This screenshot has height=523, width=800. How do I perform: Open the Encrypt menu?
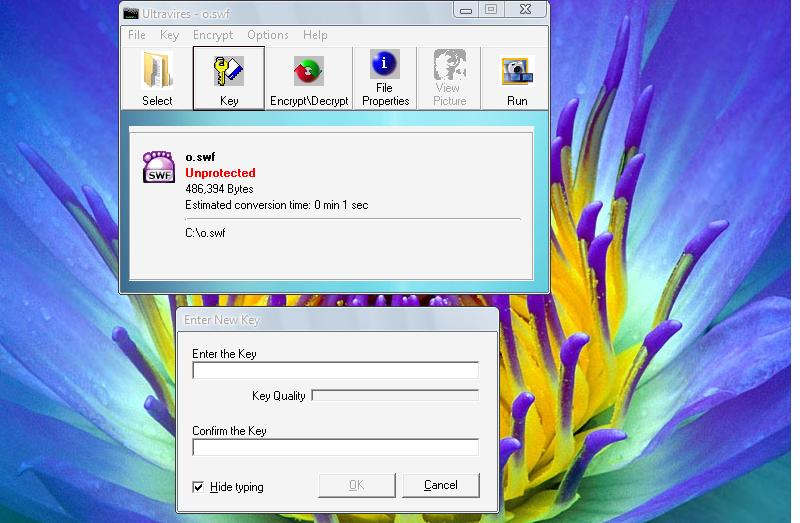click(213, 35)
